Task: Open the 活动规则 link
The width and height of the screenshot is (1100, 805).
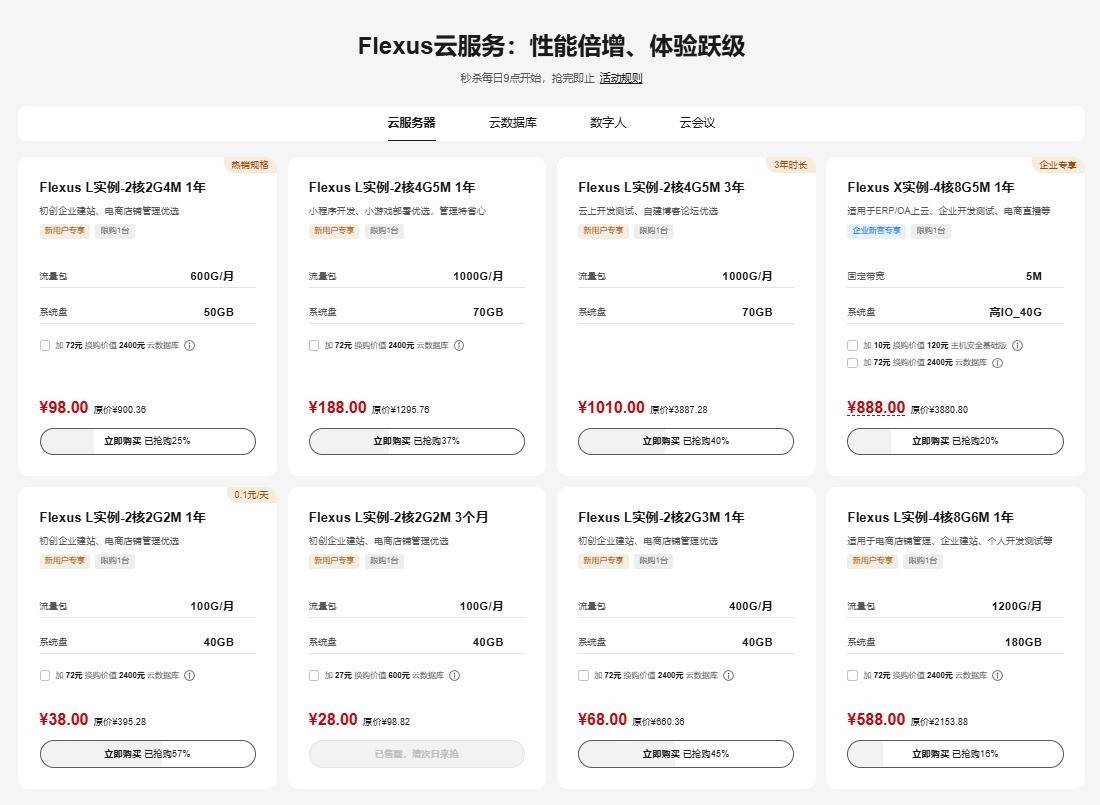Action: [x=621, y=78]
